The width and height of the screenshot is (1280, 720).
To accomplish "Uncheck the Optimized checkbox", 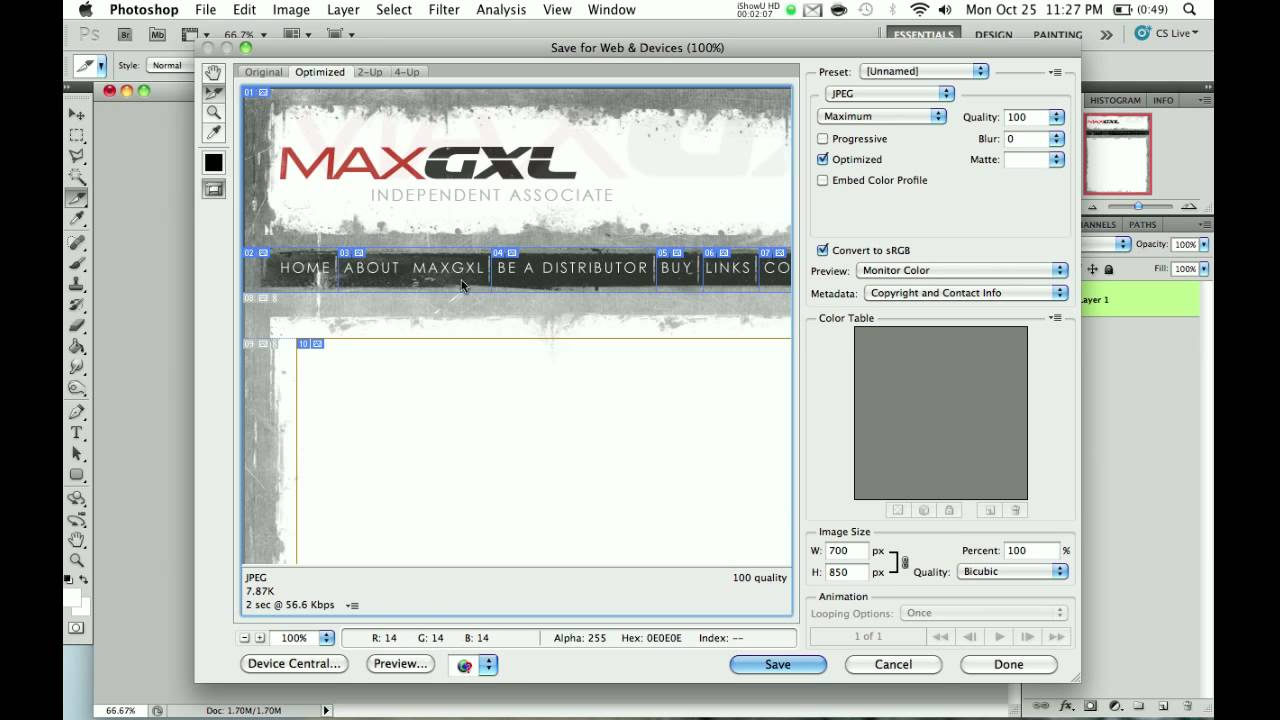I will [x=823, y=159].
